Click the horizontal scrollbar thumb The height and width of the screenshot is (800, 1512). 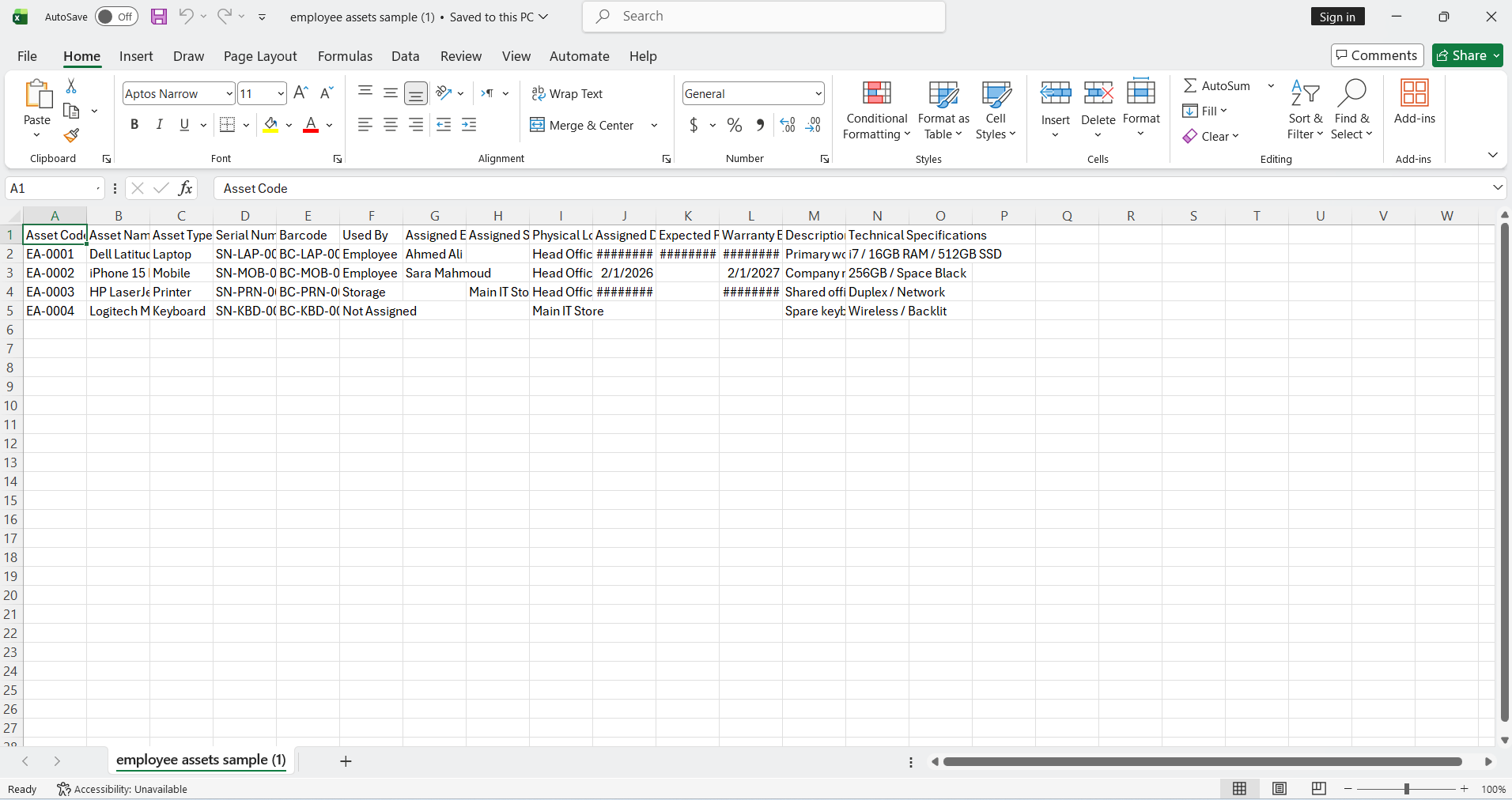pos(1202,761)
